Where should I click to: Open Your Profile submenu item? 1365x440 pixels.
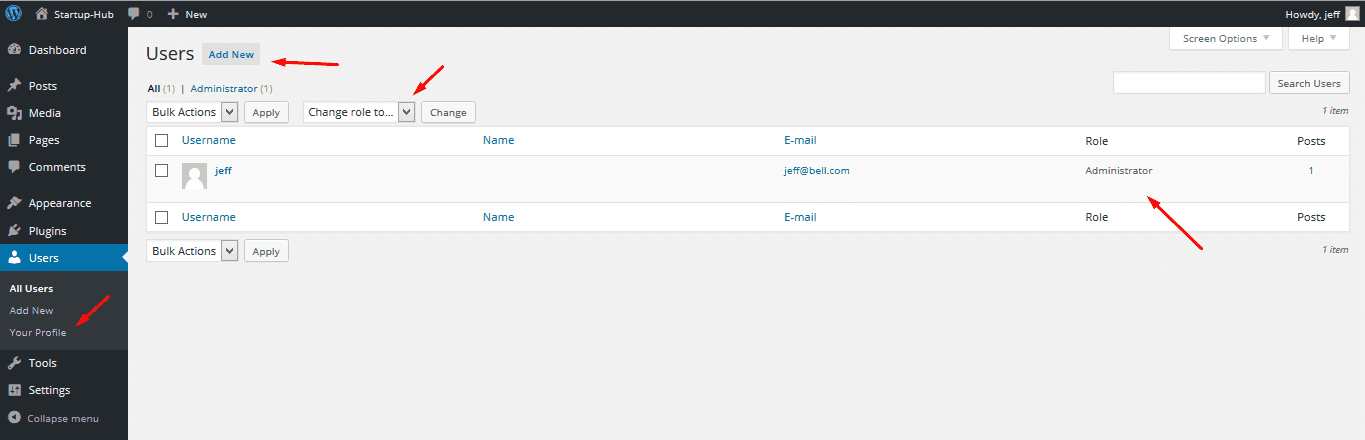(x=38, y=332)
